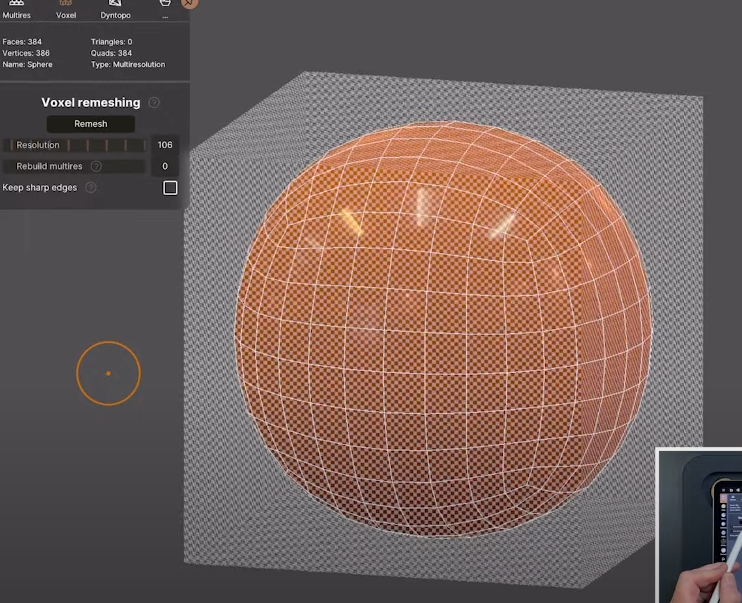Open the Dyntopo tab
This screenshot has height=603, width=742.
[116, 9]
